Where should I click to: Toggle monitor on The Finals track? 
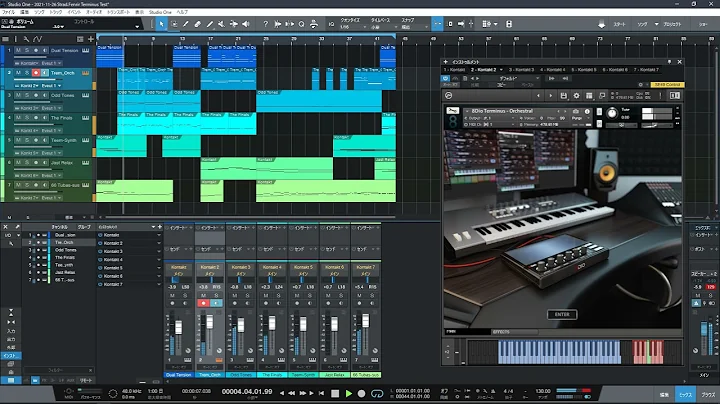point(45,118)
